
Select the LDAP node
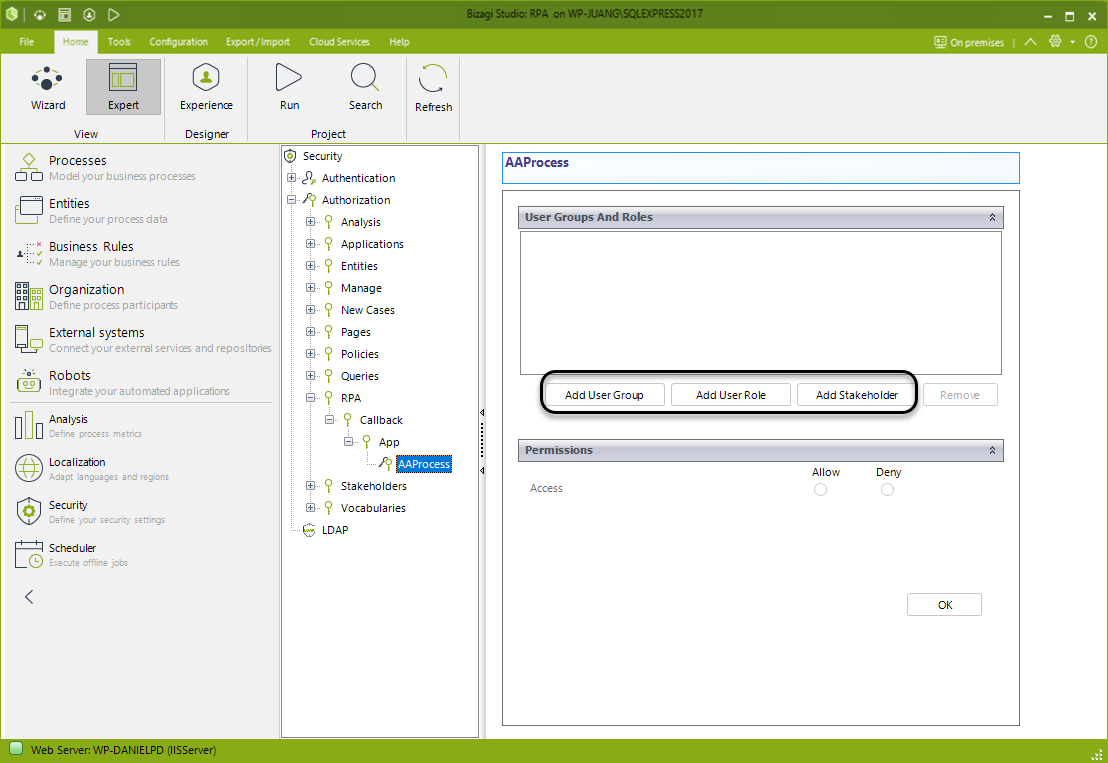[335, 530]
